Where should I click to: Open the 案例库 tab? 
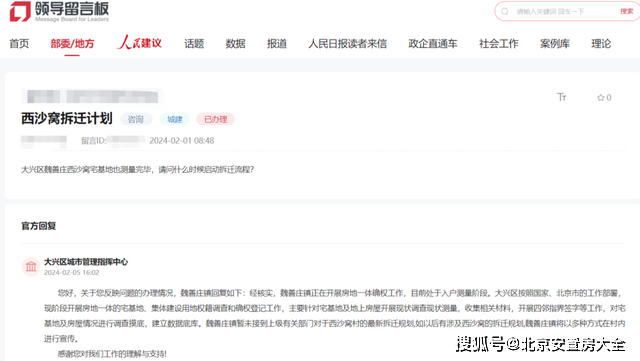(555, 44)
